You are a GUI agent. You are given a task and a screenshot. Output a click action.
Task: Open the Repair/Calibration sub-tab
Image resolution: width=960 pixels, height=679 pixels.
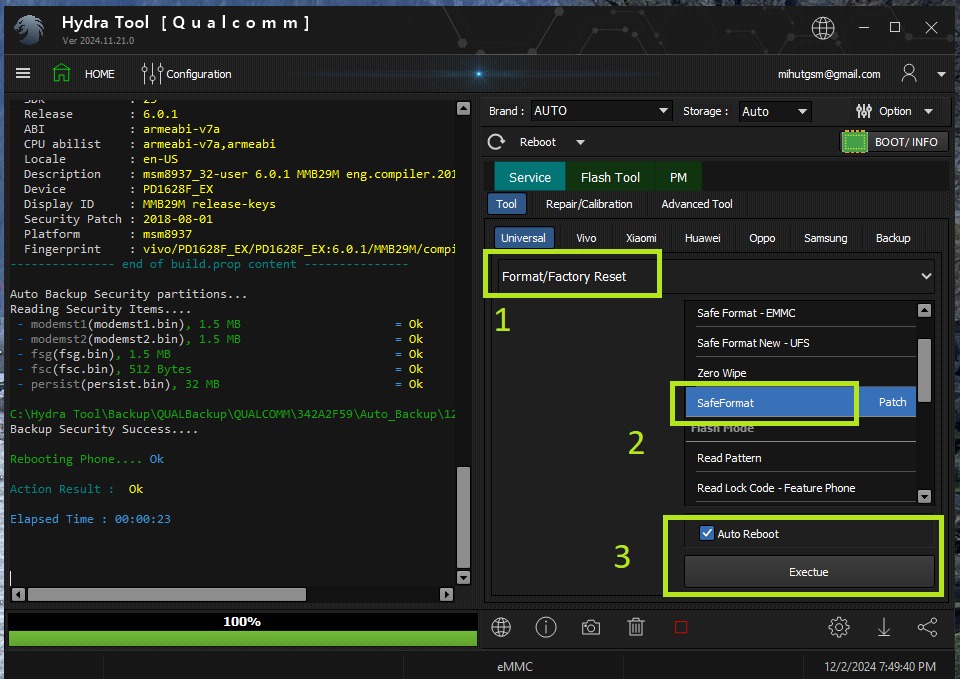589,204
